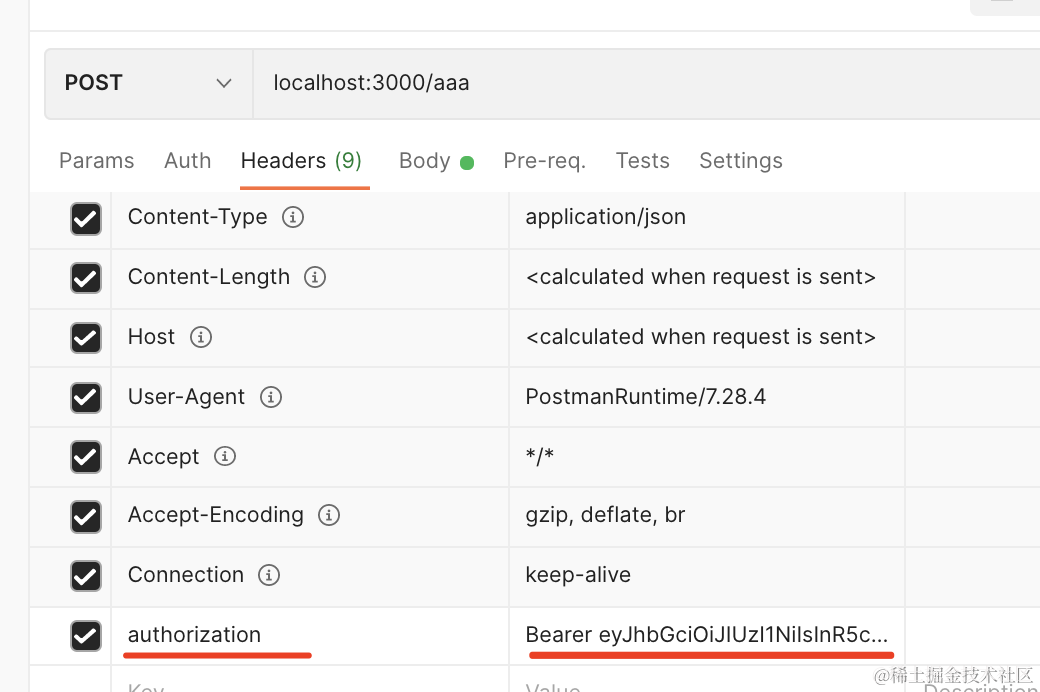
Task: Open the request Settings tab
Action: [x=740, y=161]
